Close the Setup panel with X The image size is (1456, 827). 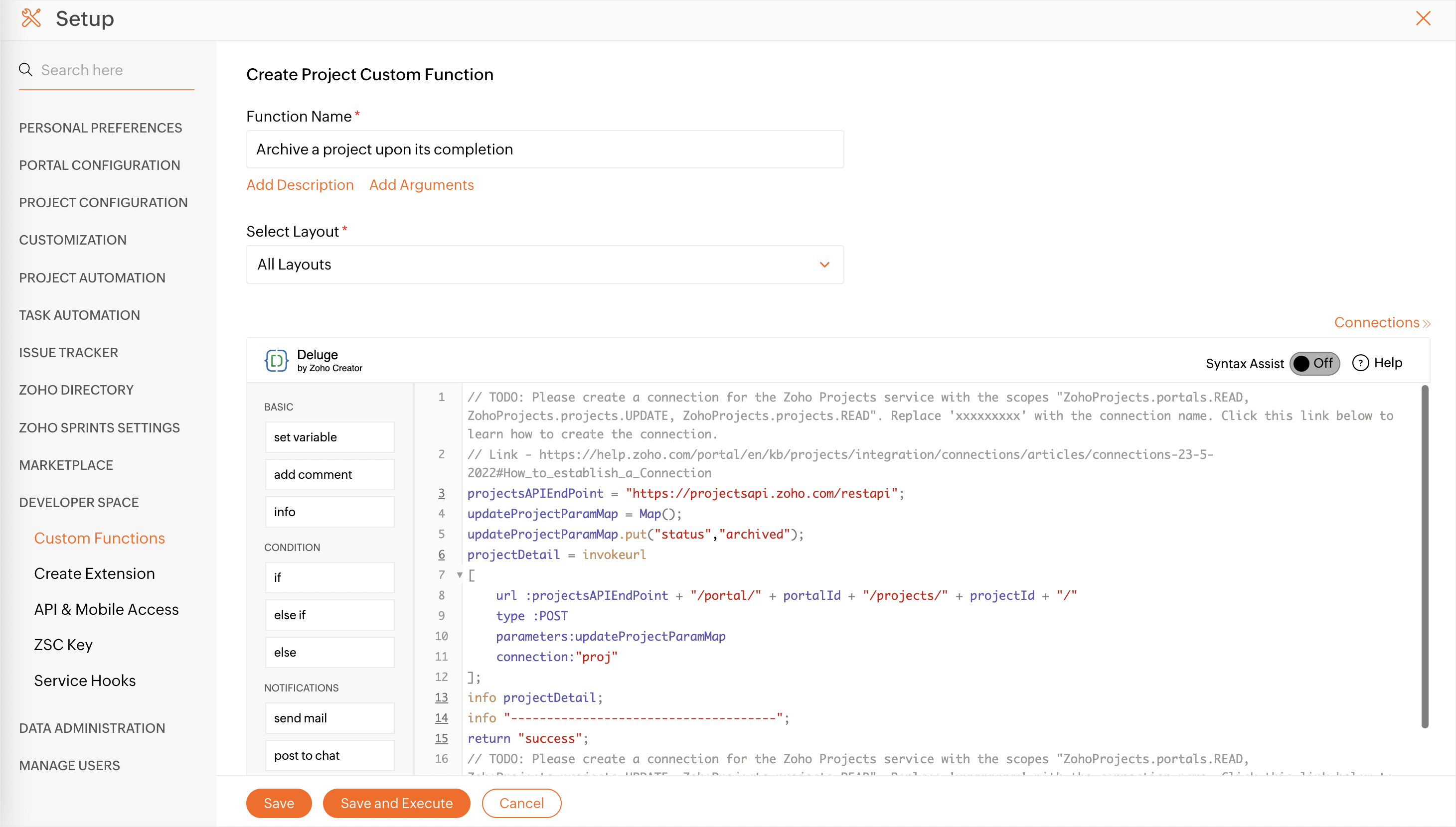1423,18
